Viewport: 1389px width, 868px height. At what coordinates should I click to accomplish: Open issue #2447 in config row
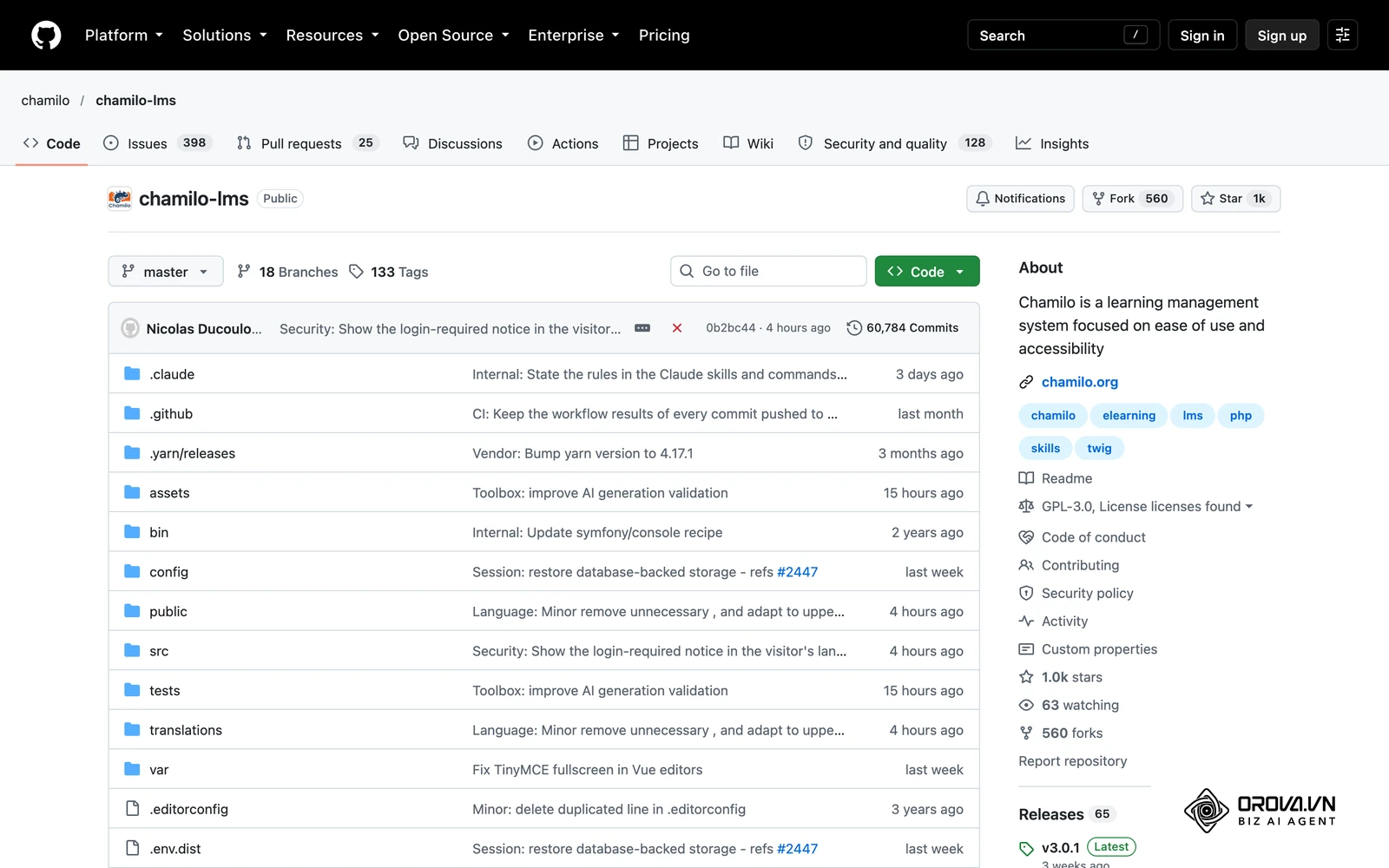[797, 572]
